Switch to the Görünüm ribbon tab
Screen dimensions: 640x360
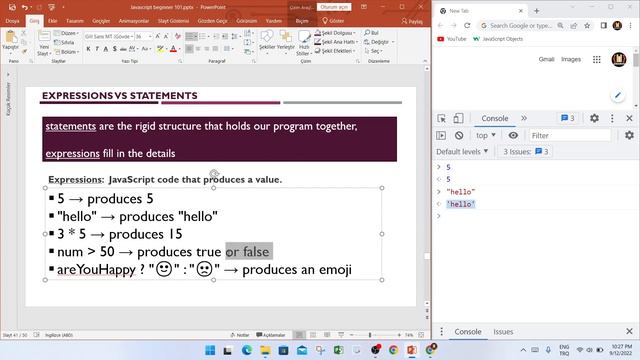(x=247, y=21)
